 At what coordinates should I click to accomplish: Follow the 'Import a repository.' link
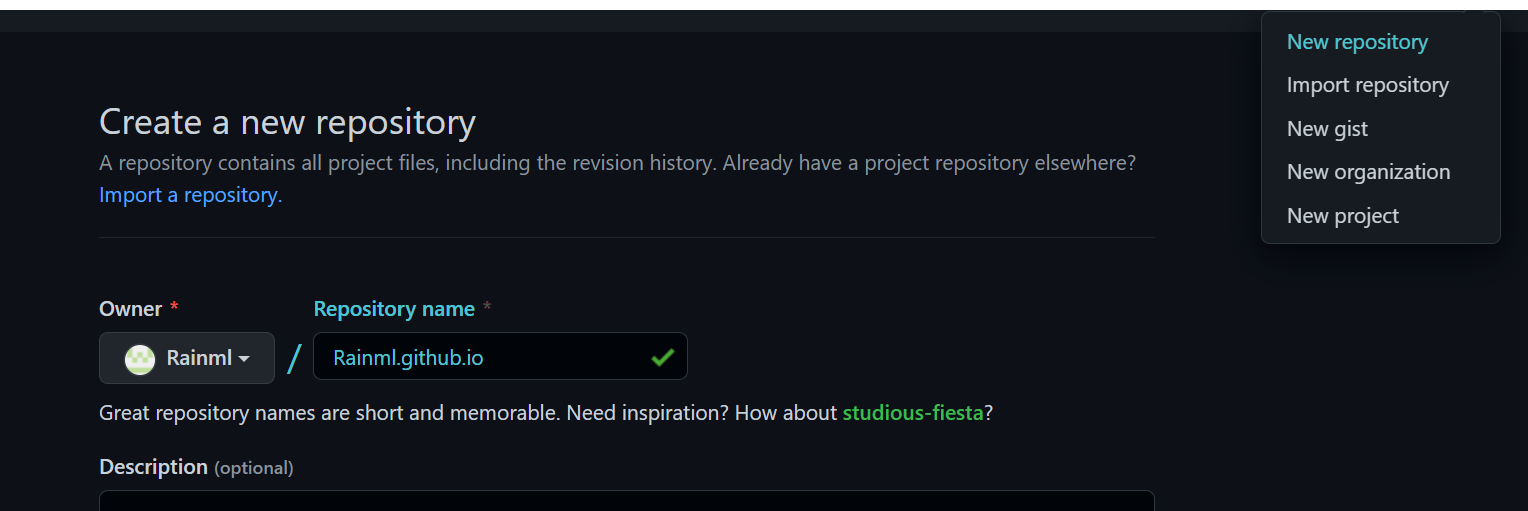tap(190, 195)
